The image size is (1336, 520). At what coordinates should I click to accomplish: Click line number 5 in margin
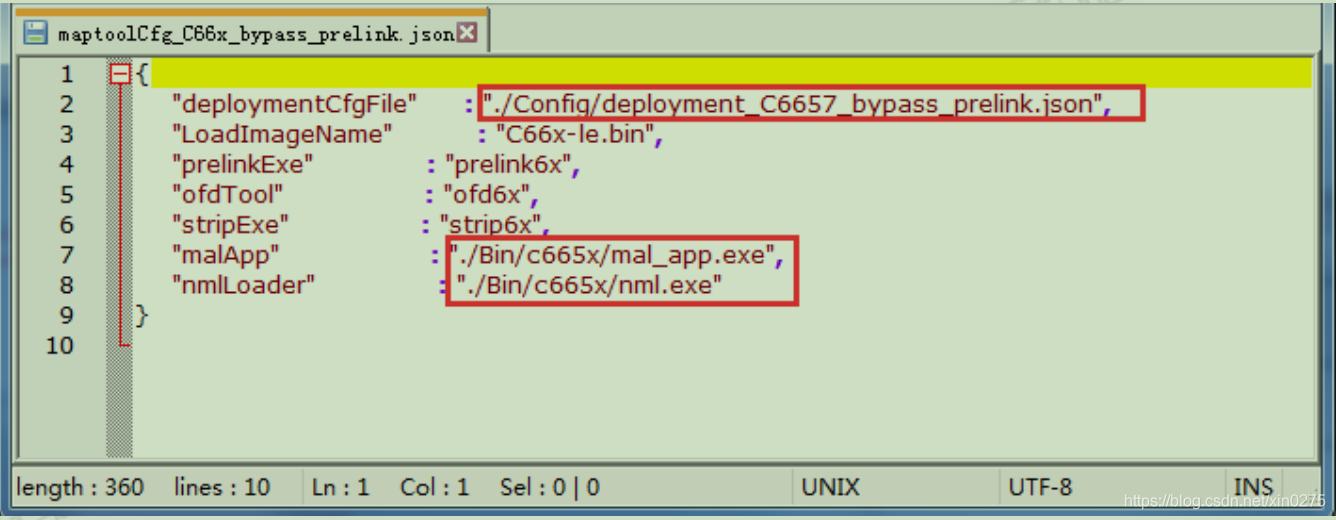coord(66,194)
